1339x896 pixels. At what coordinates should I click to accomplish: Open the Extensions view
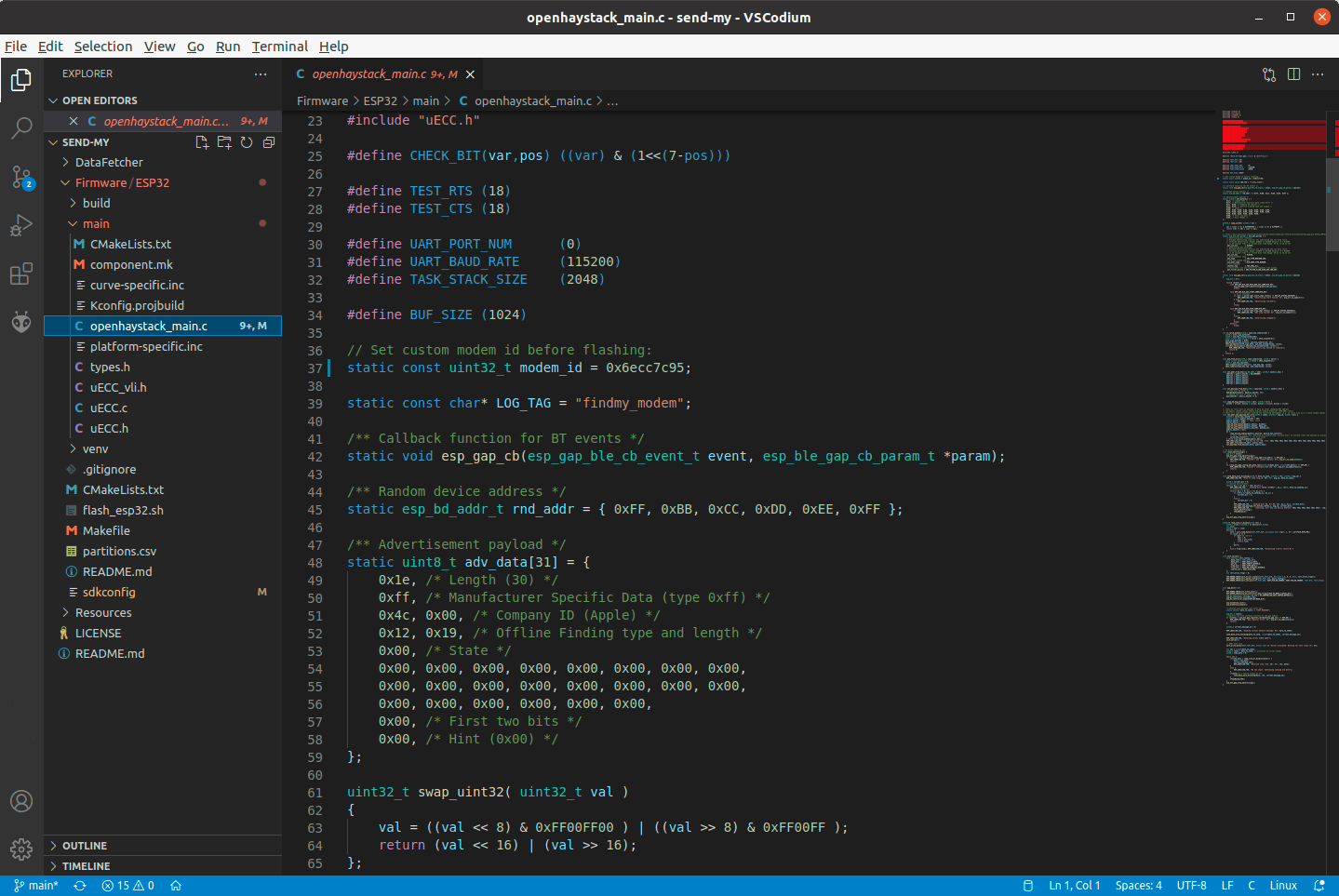point(21,274)
